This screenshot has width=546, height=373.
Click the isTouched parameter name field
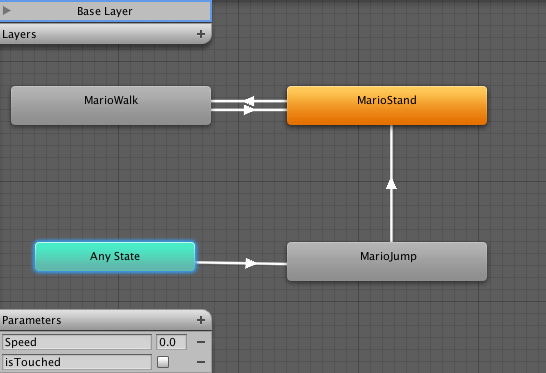click(77, 362)
